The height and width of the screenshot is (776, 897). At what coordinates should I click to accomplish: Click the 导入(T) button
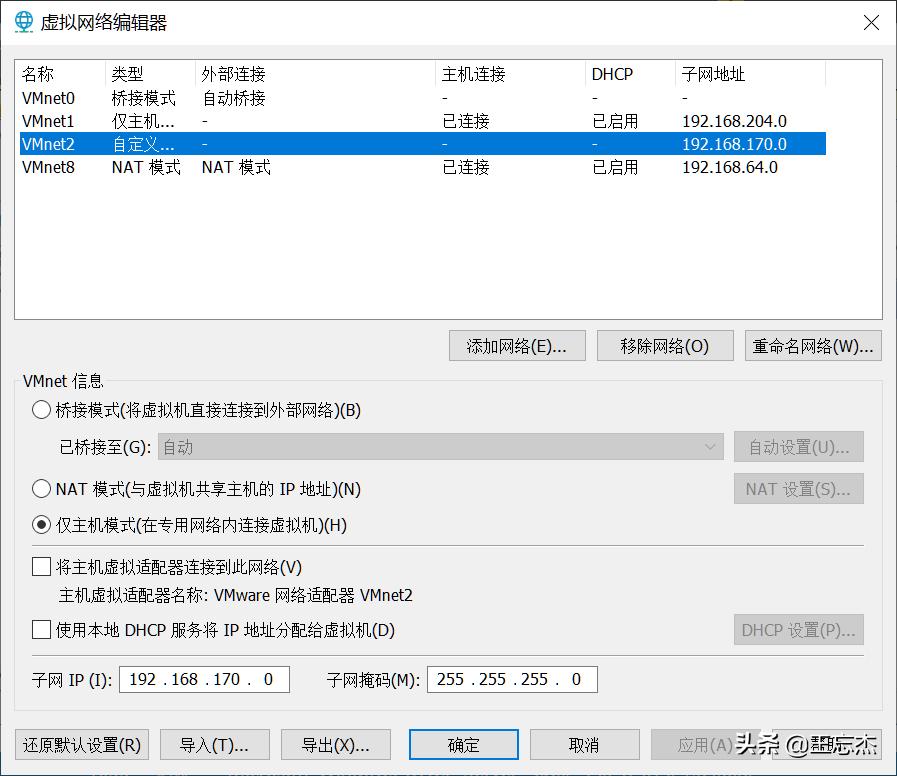(x=214, y=744)
